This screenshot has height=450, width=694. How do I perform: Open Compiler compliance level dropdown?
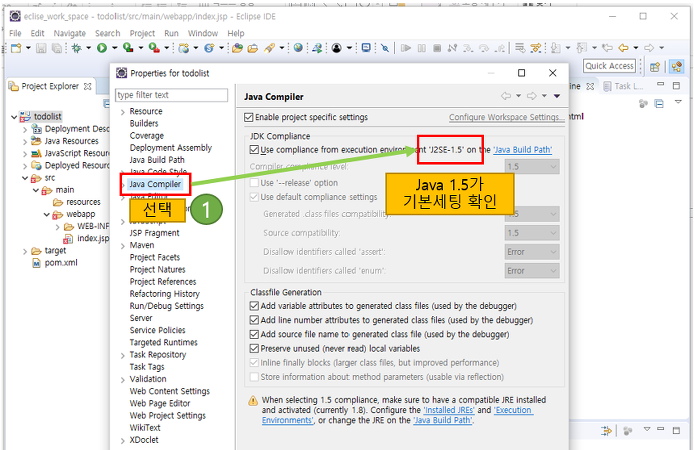pos(532,166)
